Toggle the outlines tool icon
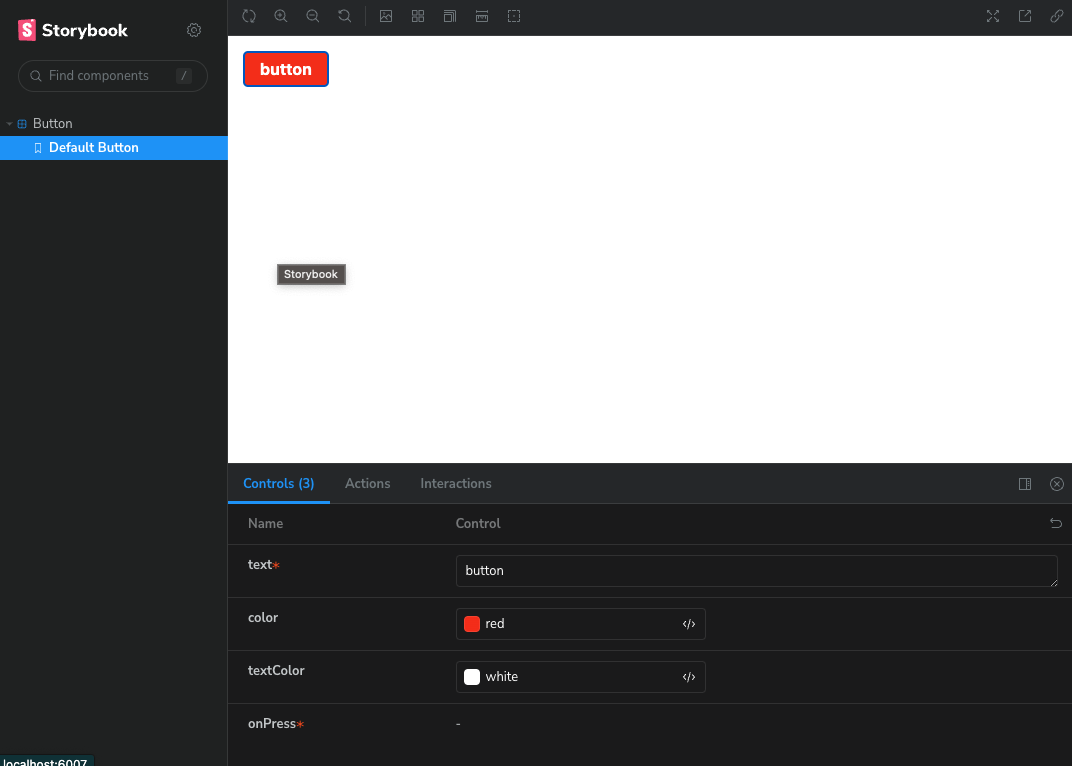The image size is (1072, 766). tap(514, 16)
